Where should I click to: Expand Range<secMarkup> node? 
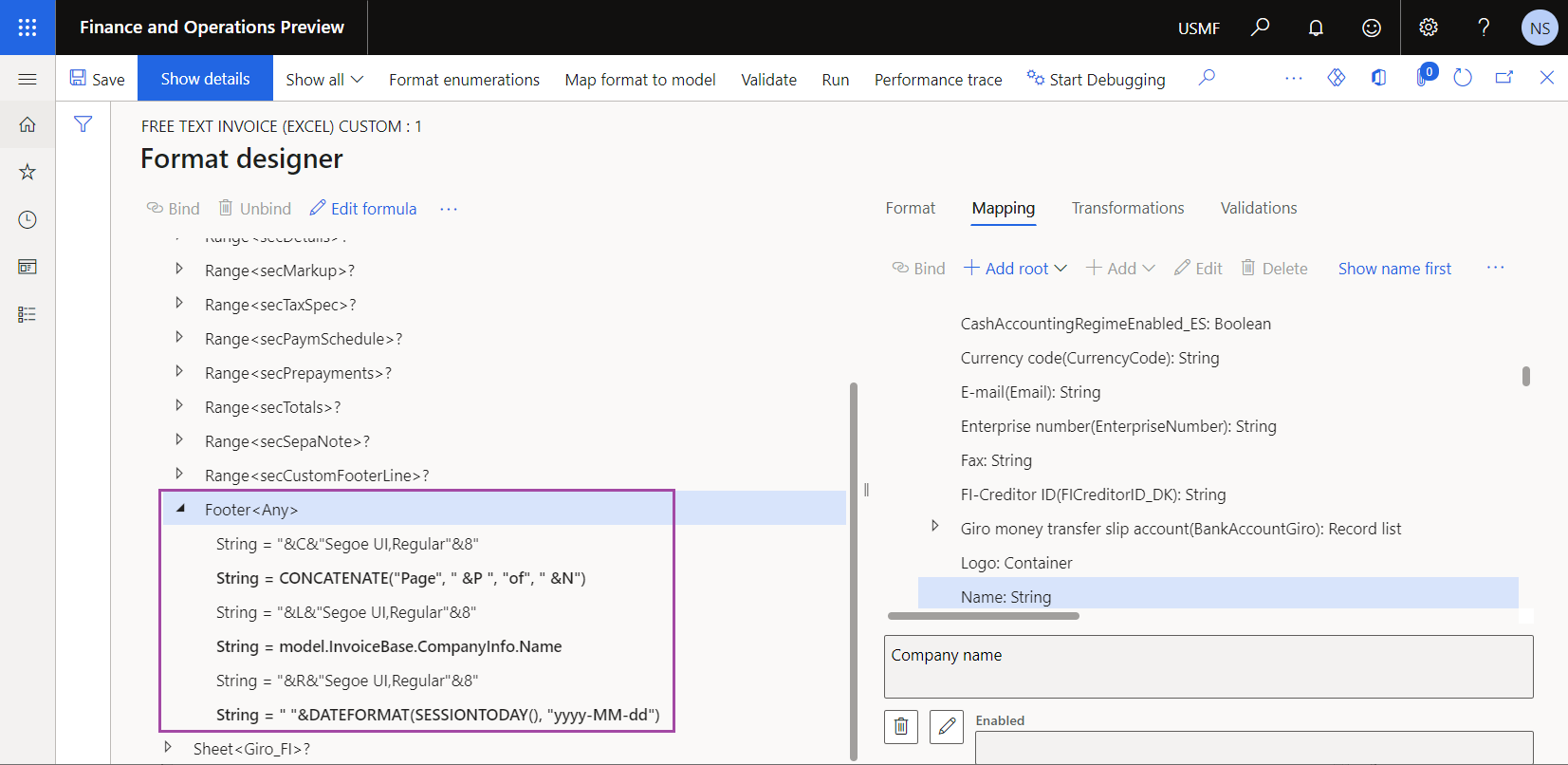tap(179, 270)
